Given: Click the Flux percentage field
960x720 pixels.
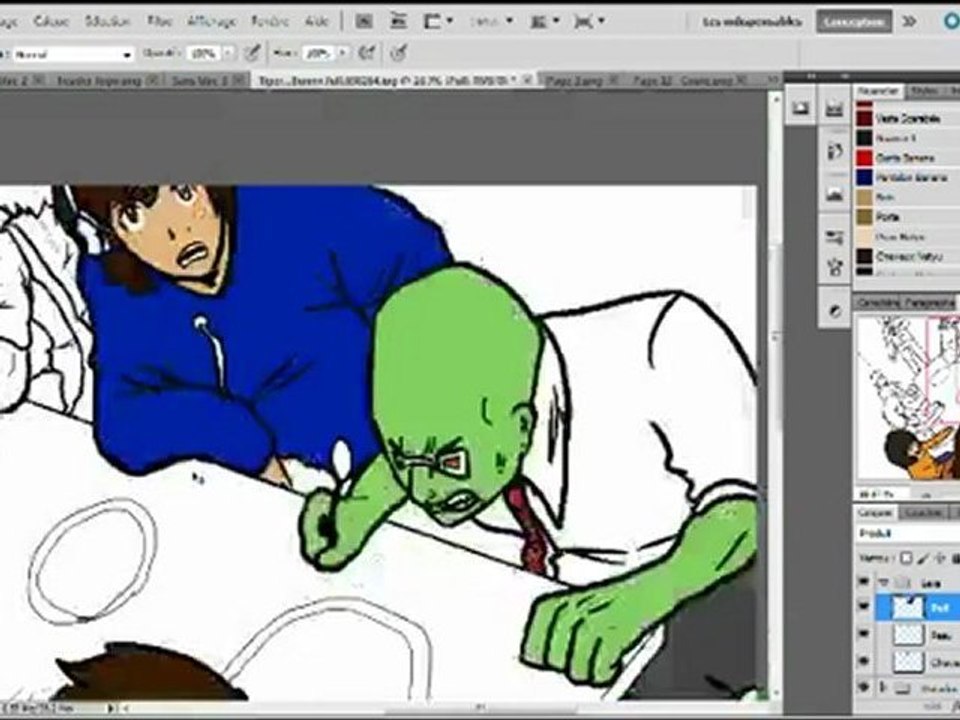Looking at the screenshot, I should tap(317, 54).
